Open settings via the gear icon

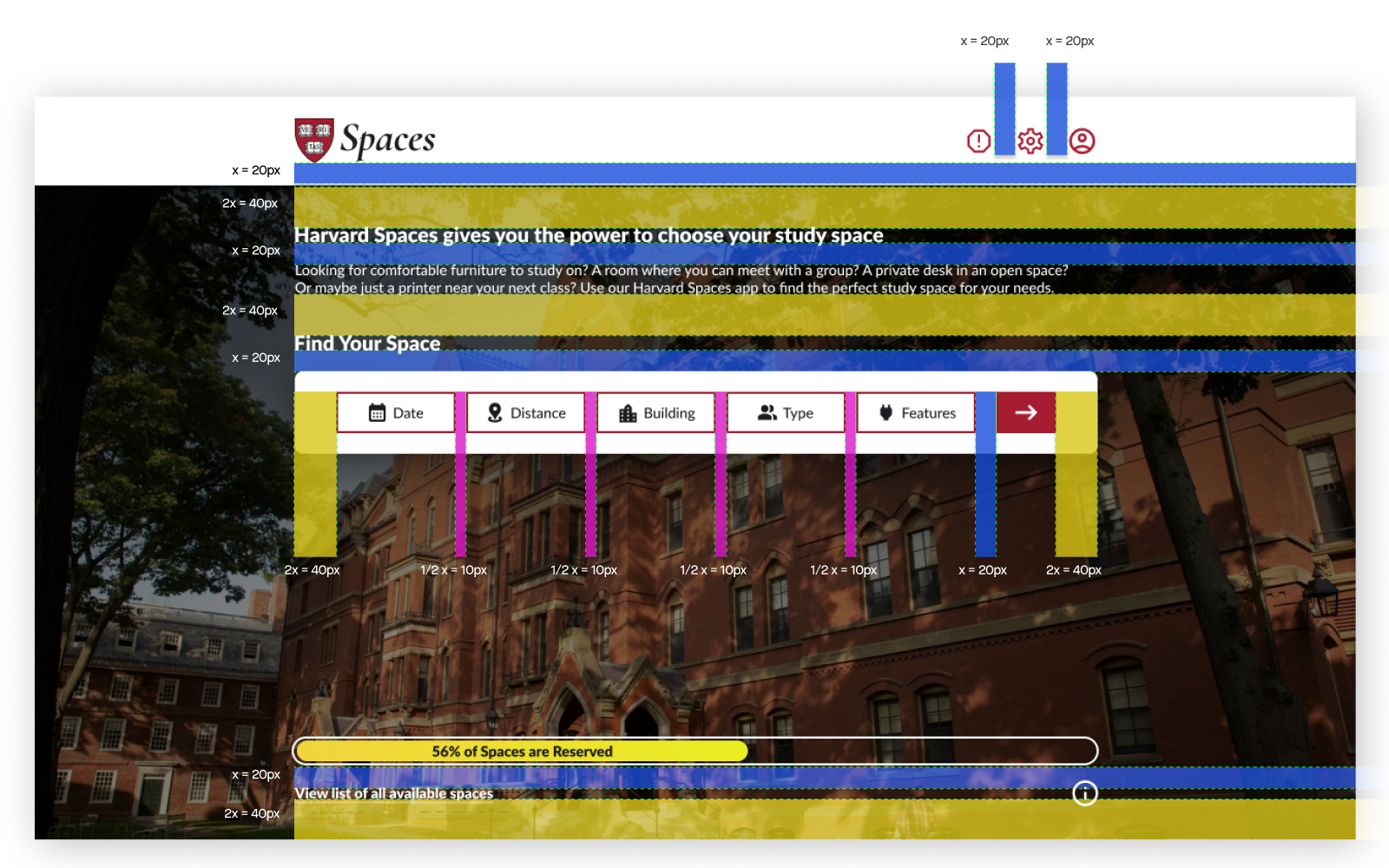(1030, 141)
